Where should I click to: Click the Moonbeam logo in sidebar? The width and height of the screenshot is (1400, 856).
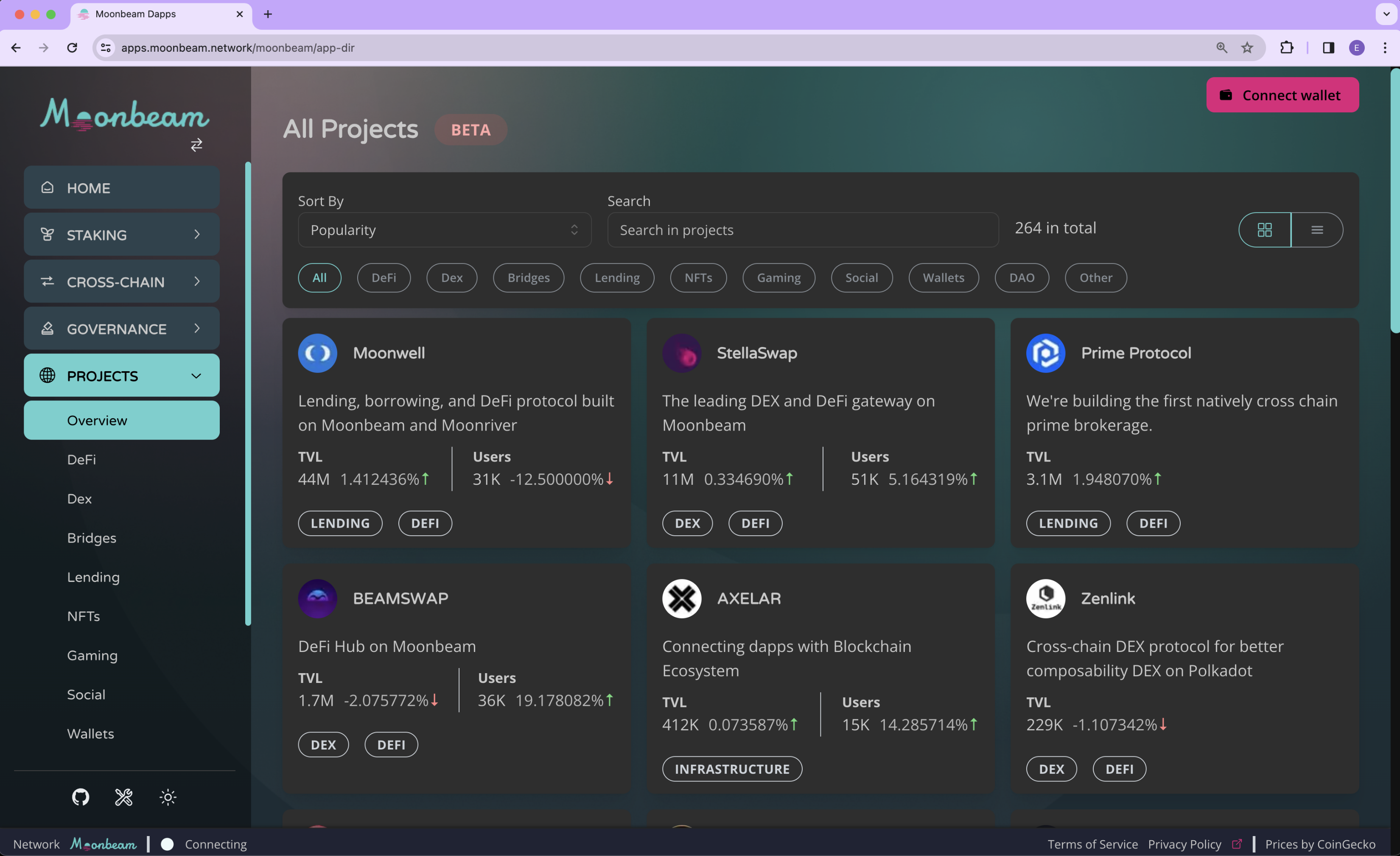click(x=124, y=114)
